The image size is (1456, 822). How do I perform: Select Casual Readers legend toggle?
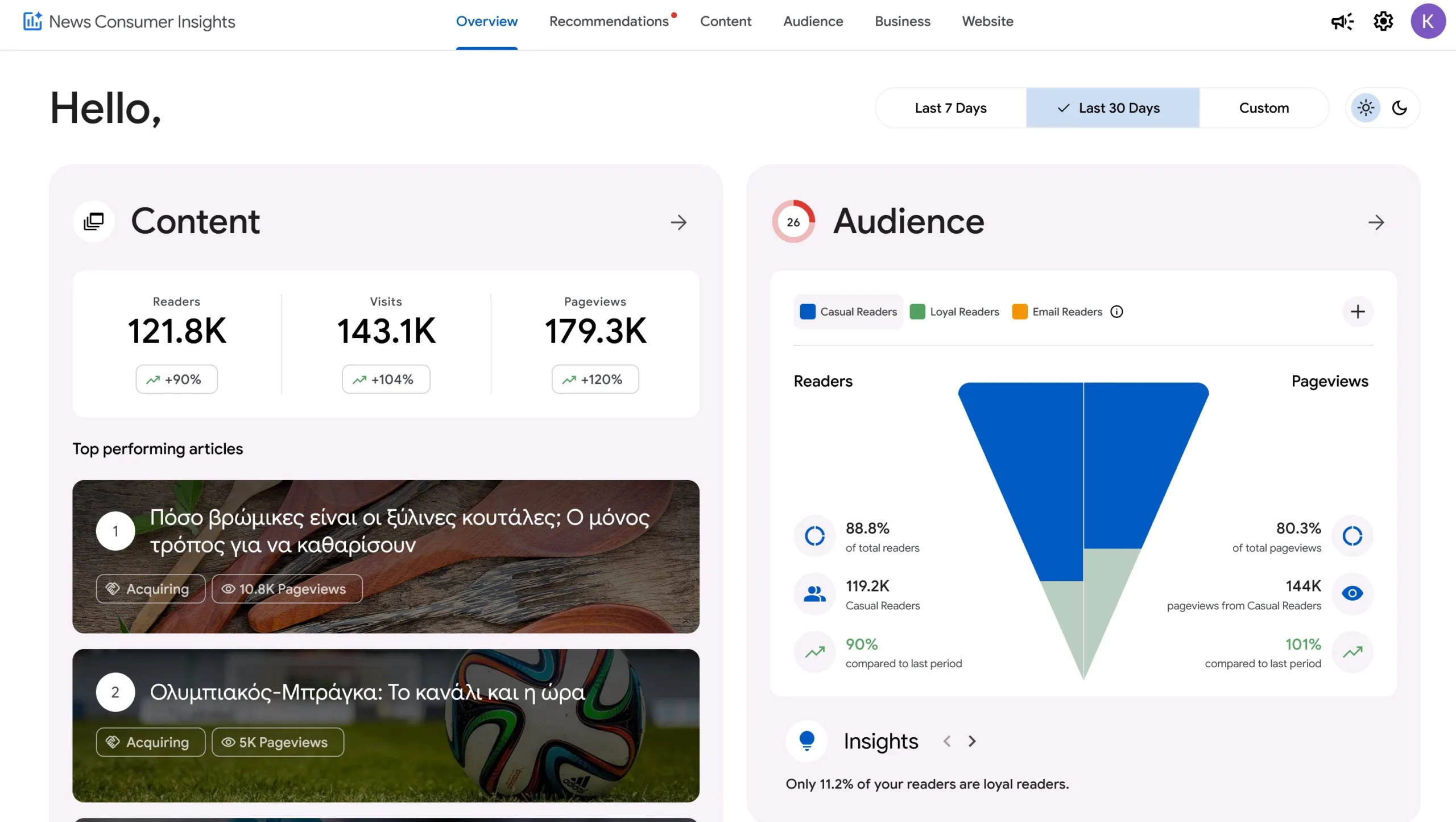click(848, 312)
